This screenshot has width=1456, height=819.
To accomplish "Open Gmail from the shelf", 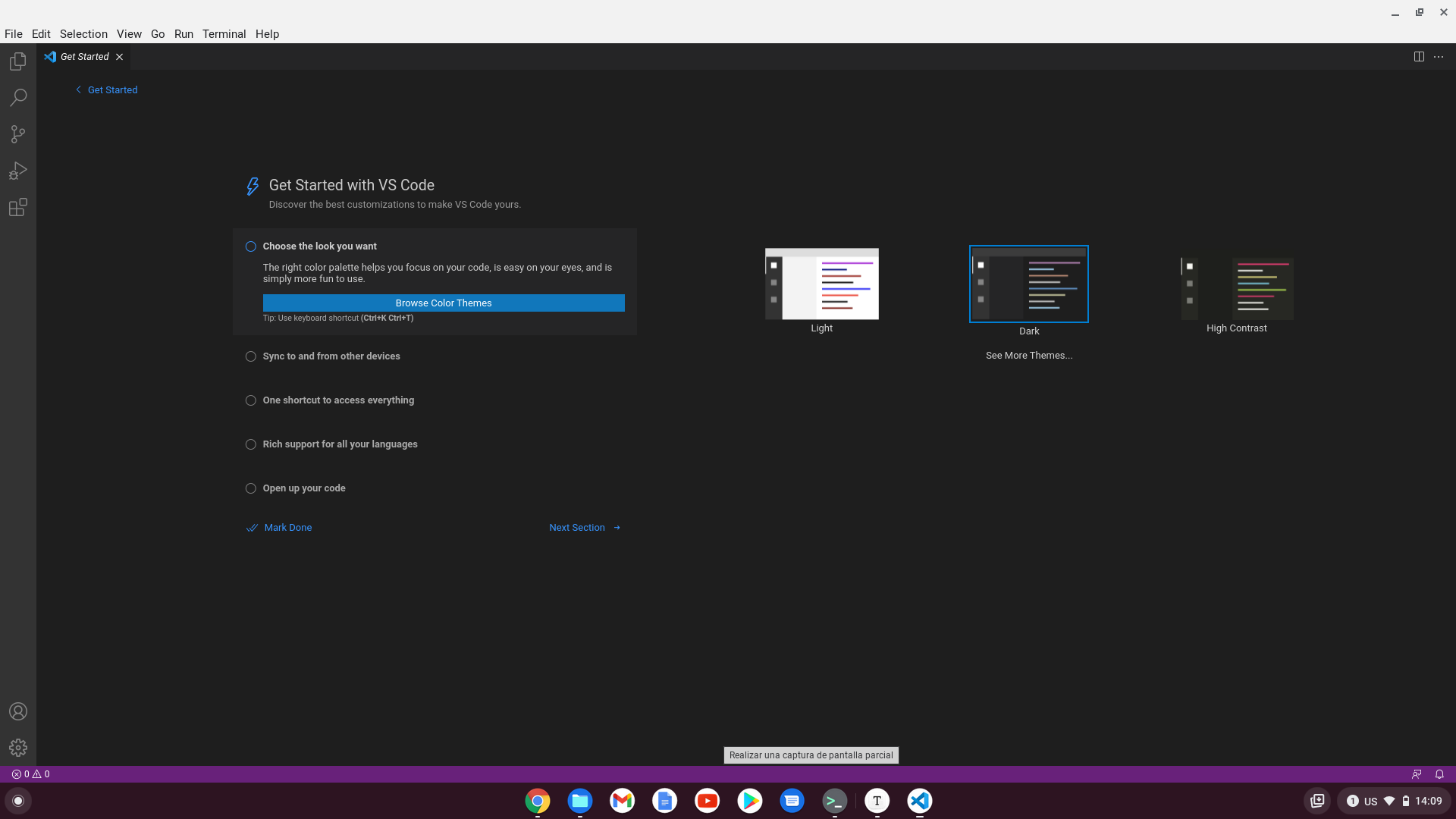I will (x=623, y=801).
